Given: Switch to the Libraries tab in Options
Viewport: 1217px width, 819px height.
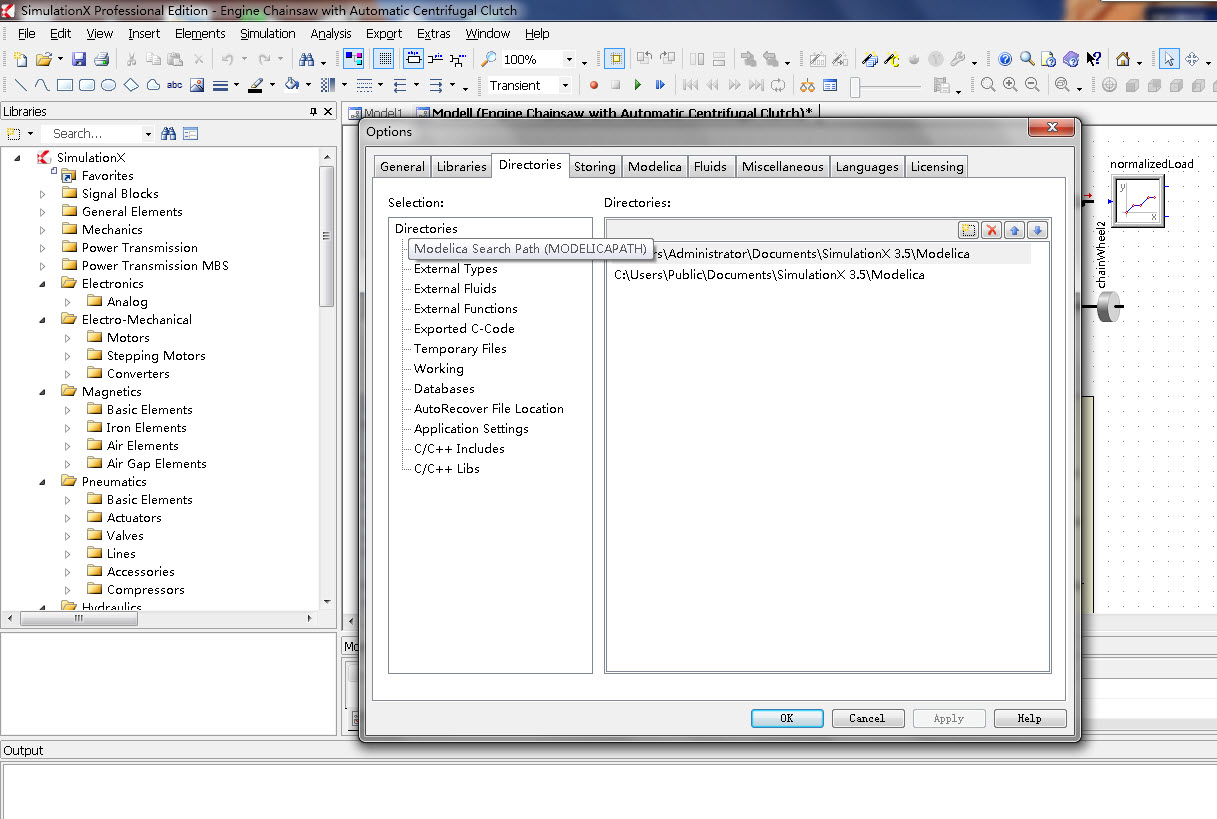Looking at the screenshot, I should pyautogui.click(x=461, y=167).
